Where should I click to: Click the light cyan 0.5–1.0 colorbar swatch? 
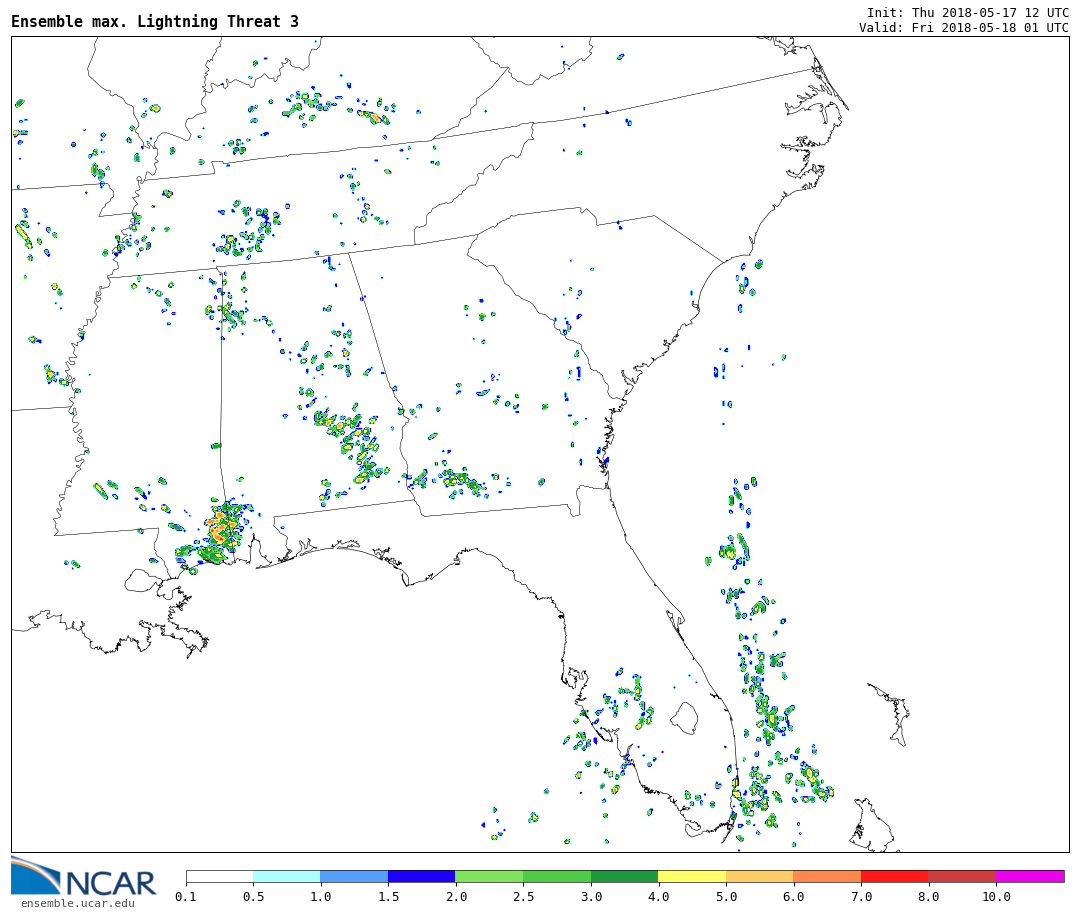click(286, 876)
